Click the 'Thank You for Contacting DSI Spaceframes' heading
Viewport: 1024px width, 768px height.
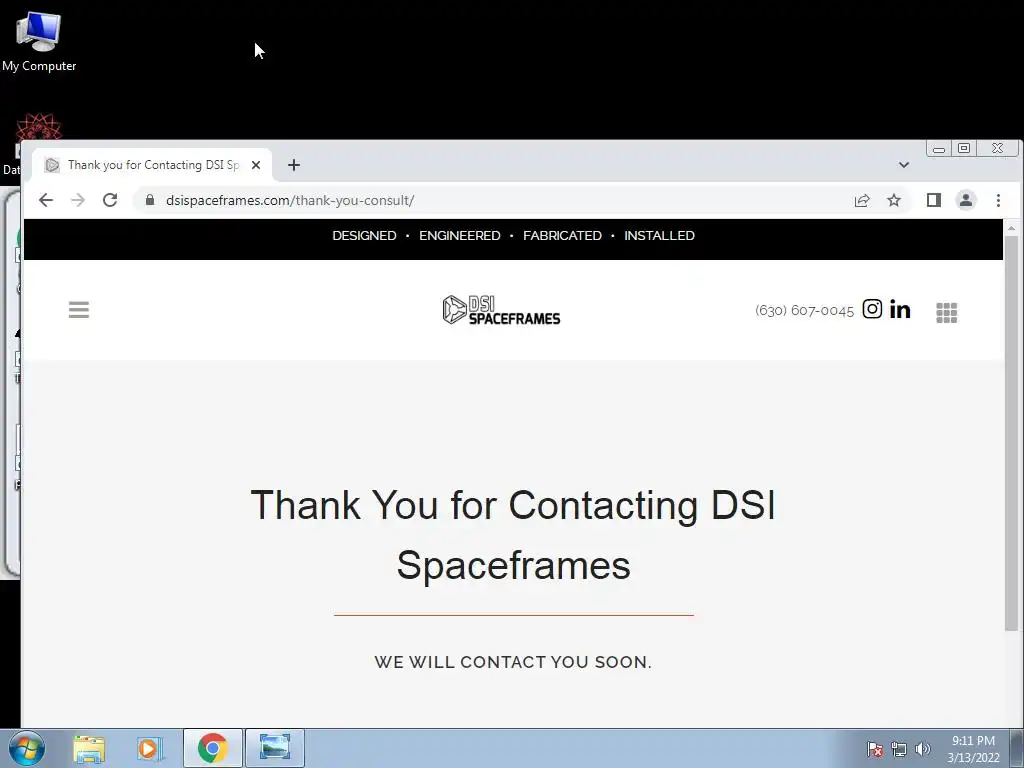pyautogui.click(x=513, y=534)
